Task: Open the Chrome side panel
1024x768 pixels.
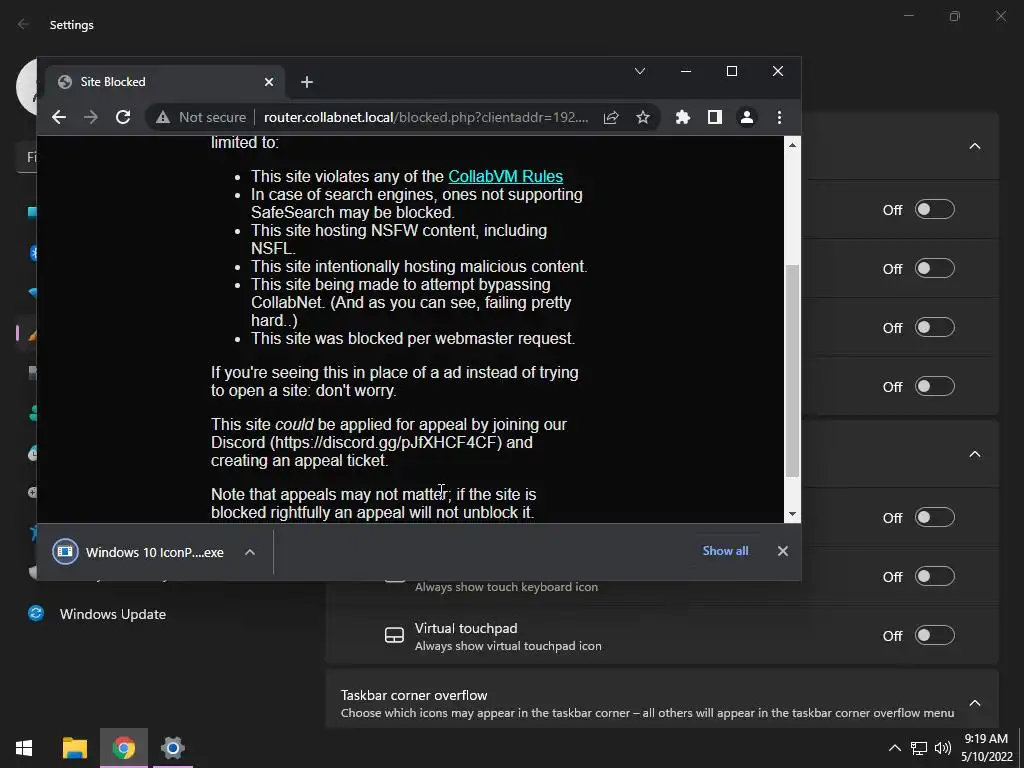Action: click(714, 118)
